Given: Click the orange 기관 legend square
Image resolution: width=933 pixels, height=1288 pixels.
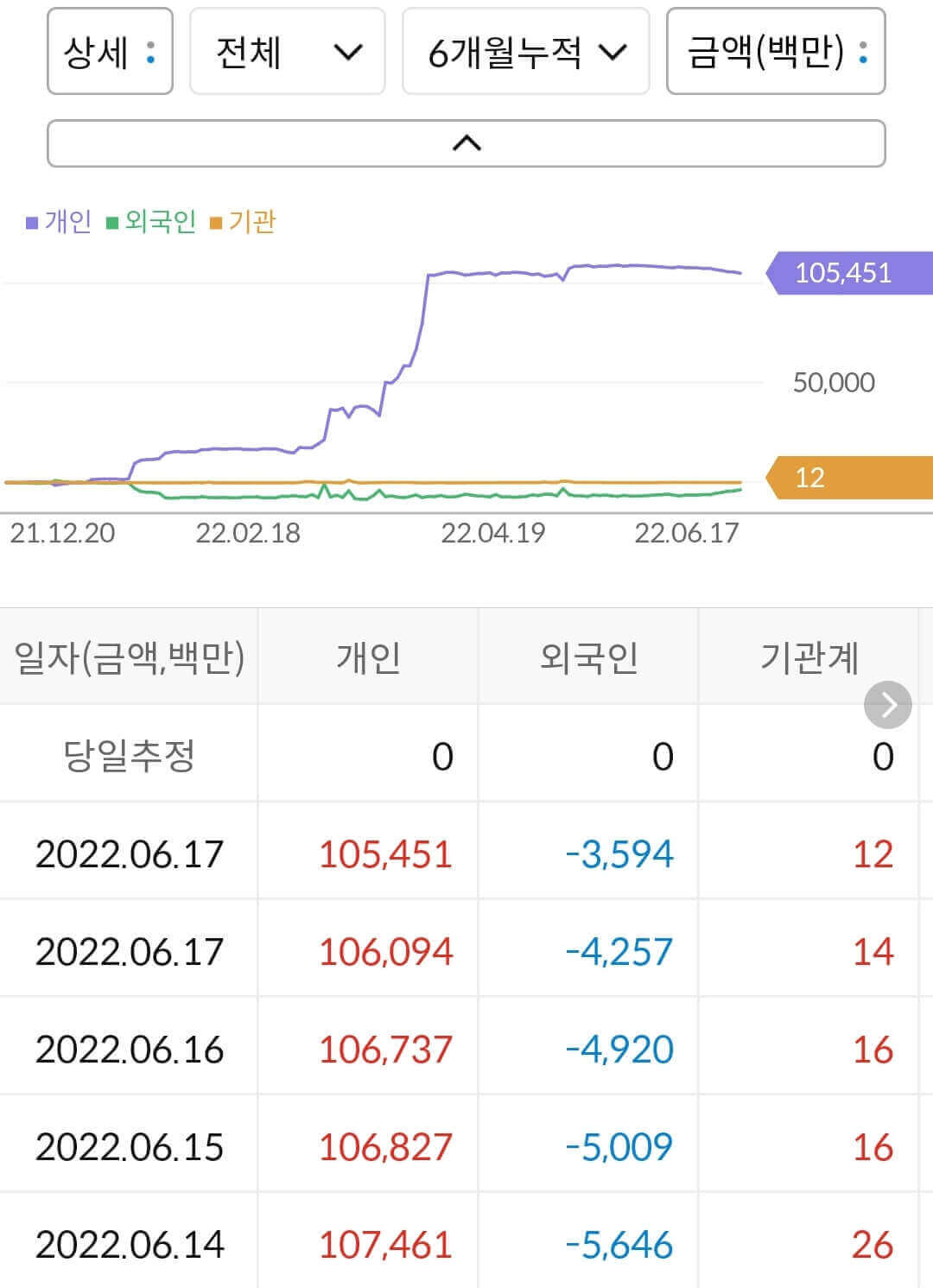Looking at the screenshot, I should coord(218,221).
